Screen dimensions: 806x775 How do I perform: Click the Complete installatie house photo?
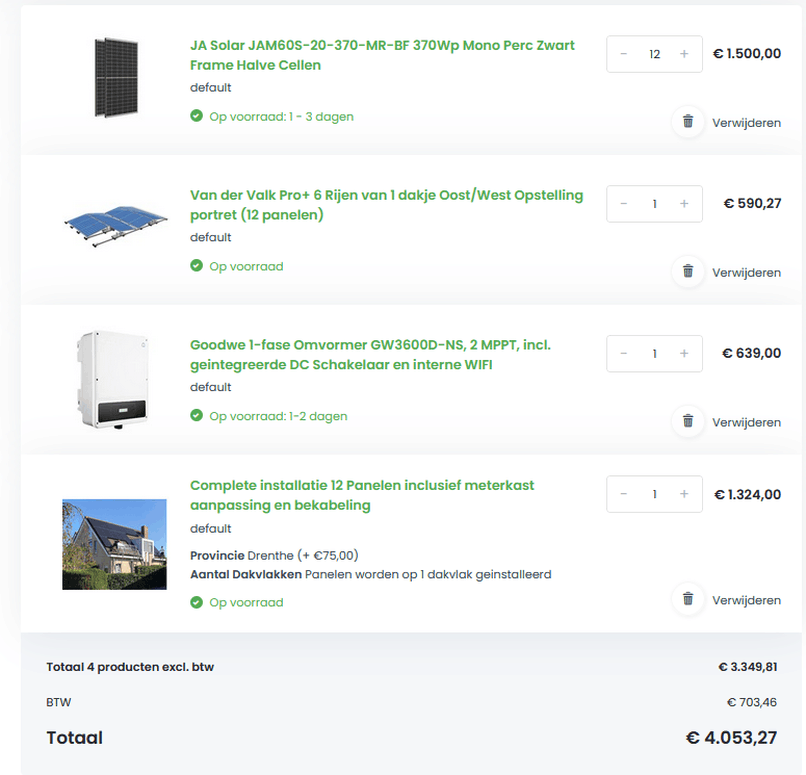pos(114,544)
